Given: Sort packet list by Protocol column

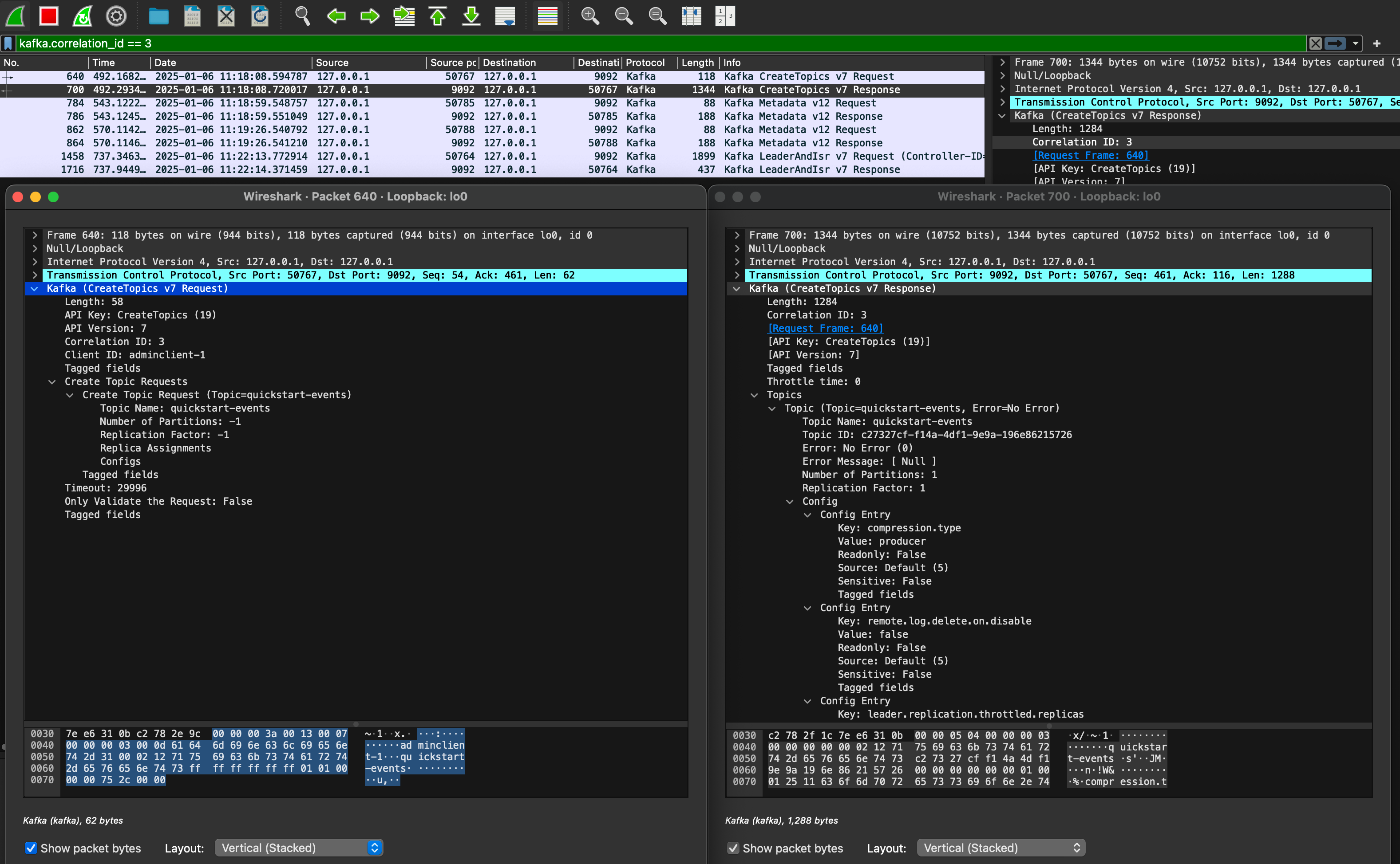Looking at the screenshot, I should [x=649, y=62].
